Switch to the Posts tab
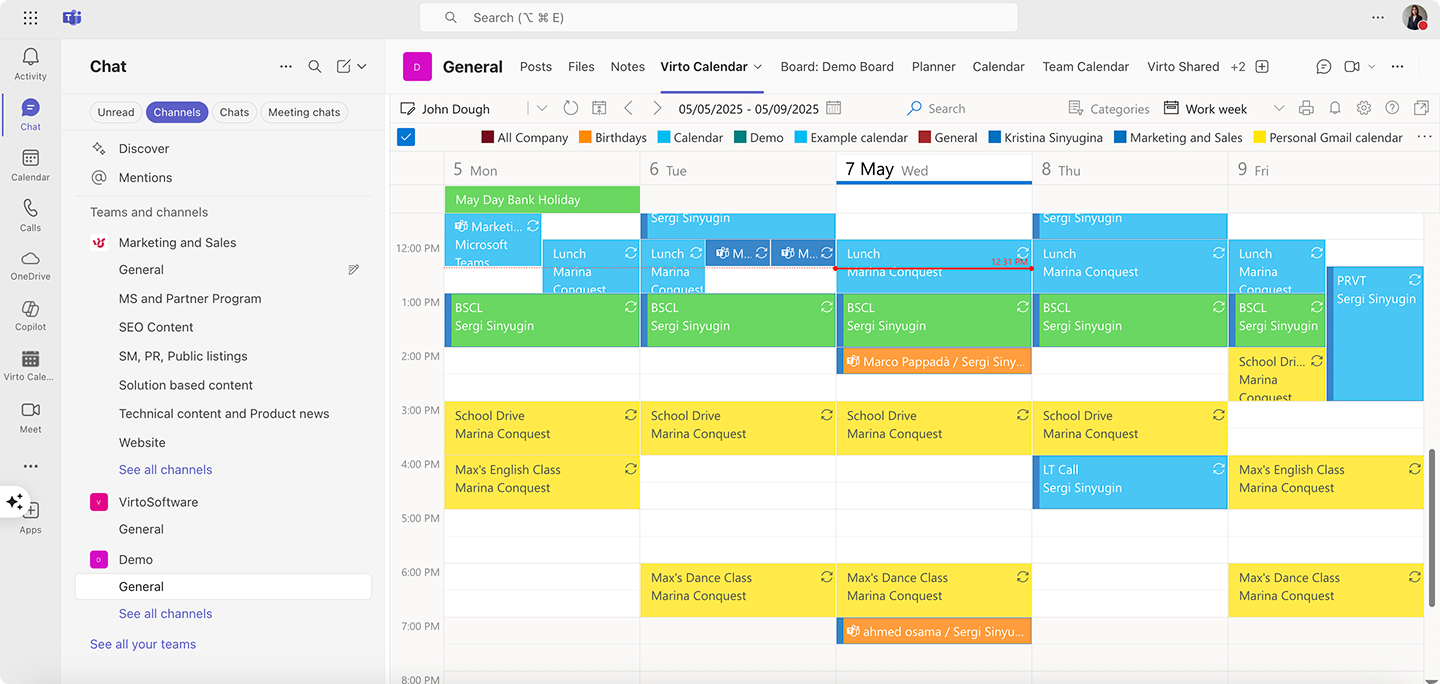Image resolution: width=1440 pixels, height=684 pixels. coord(535,66)
